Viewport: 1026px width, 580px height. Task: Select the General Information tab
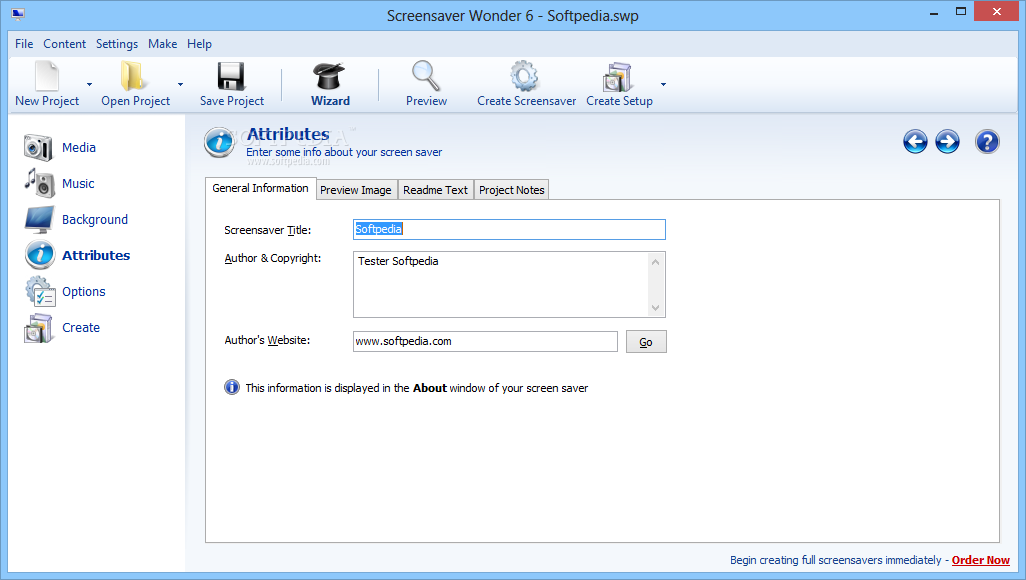260,188
